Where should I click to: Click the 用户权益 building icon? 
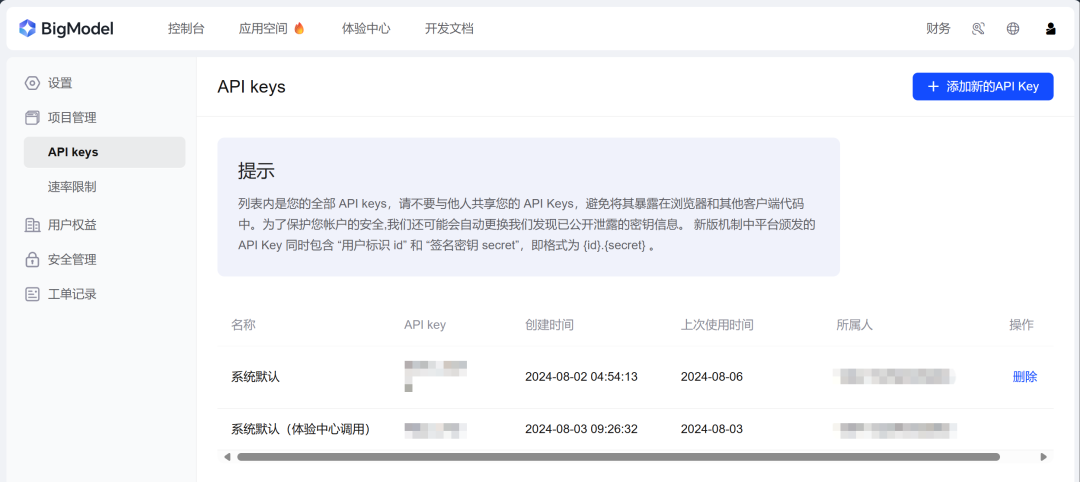click(x=32, y=225)
